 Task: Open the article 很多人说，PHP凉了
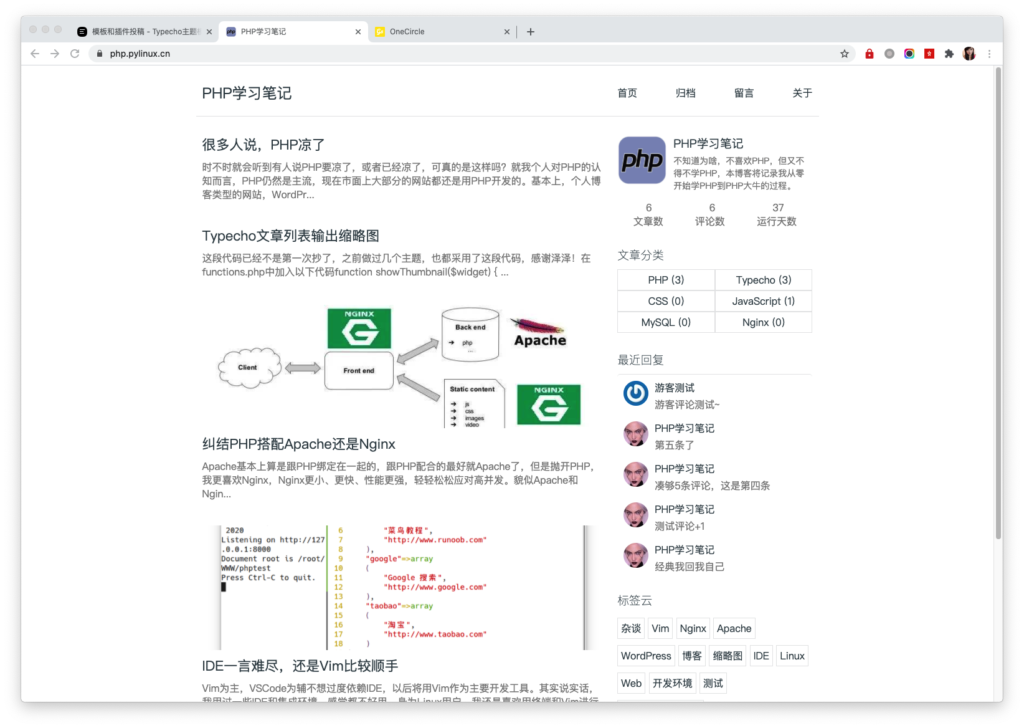[264, 144]
